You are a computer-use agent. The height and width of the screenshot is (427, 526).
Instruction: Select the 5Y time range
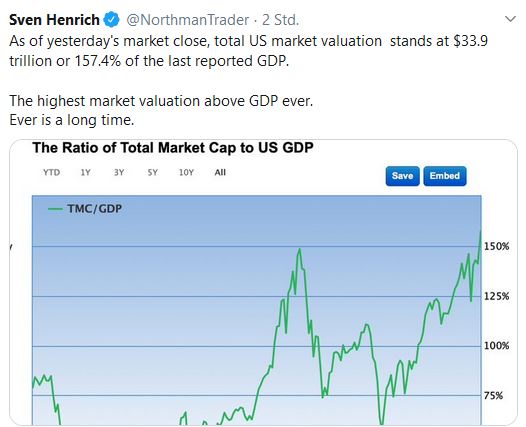pos(152,172)
